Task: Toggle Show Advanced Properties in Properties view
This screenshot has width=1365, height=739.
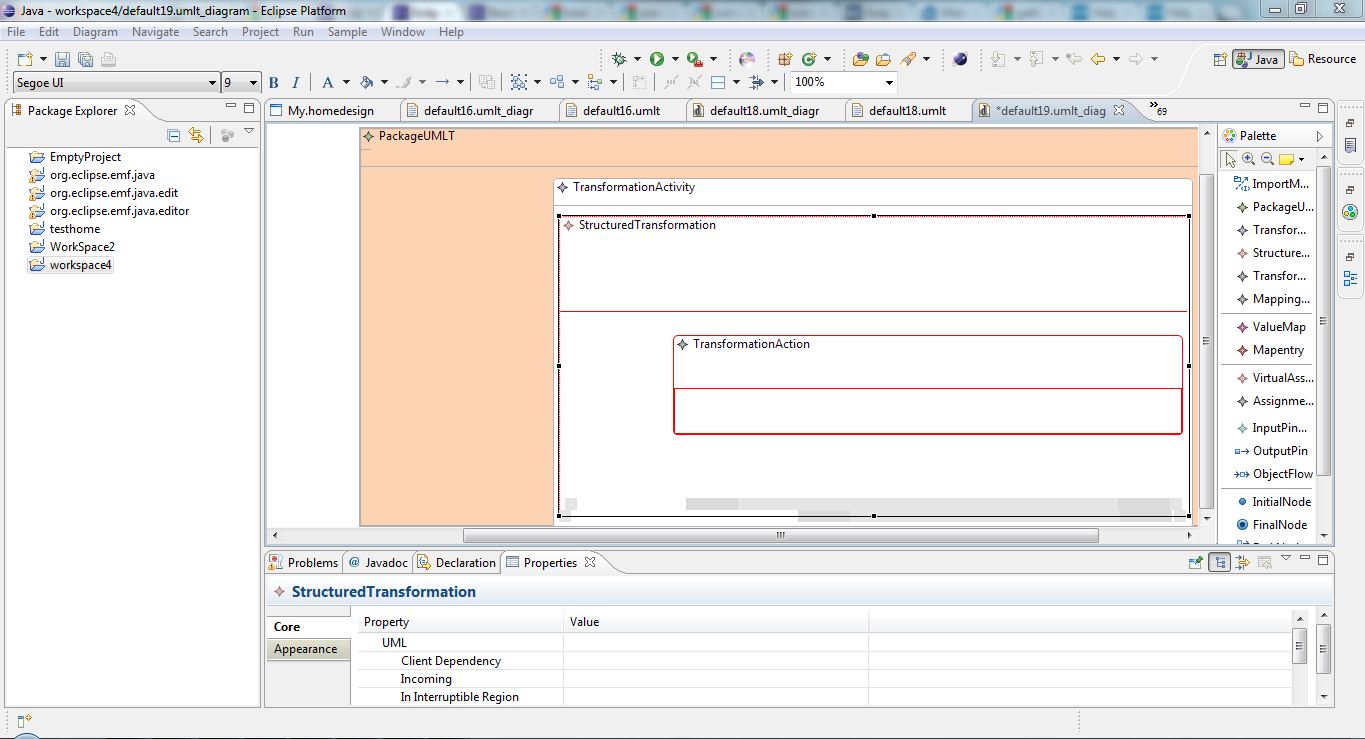Action: point(1242,563)
